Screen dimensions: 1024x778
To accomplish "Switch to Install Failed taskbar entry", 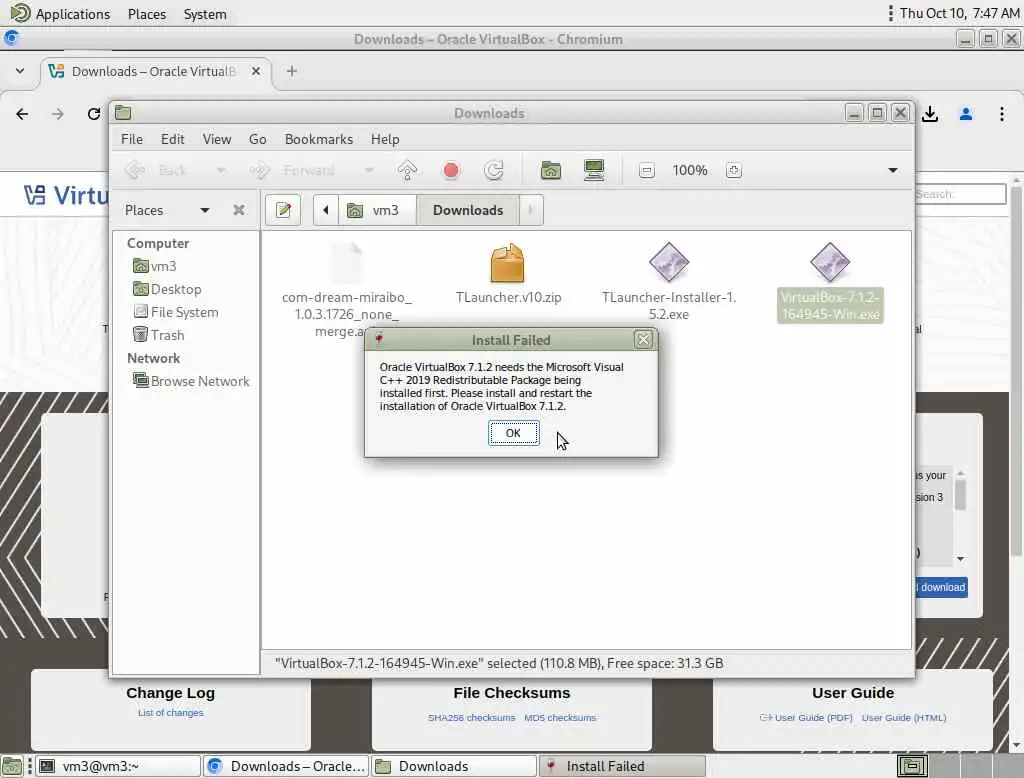I will (x=622, y=766).
